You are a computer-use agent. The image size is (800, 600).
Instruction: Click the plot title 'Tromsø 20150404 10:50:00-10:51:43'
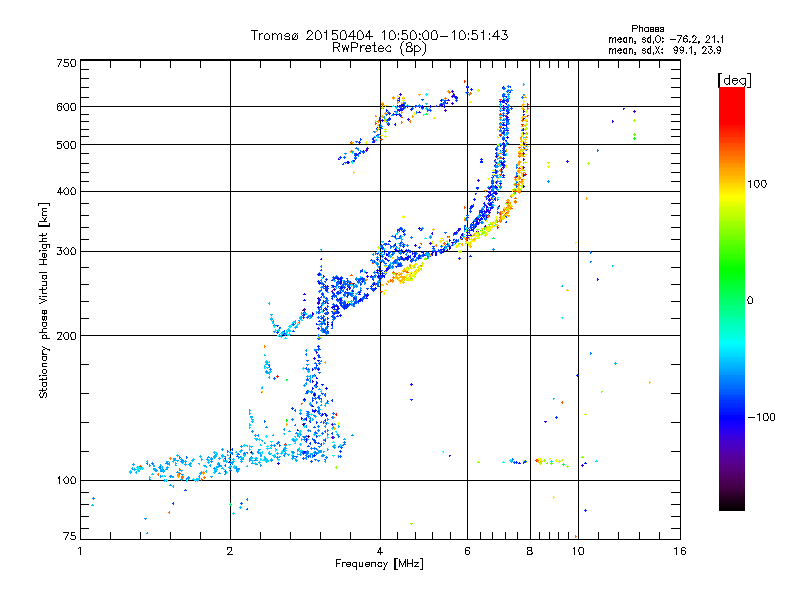pyautogui.click(x=379, y=35)
